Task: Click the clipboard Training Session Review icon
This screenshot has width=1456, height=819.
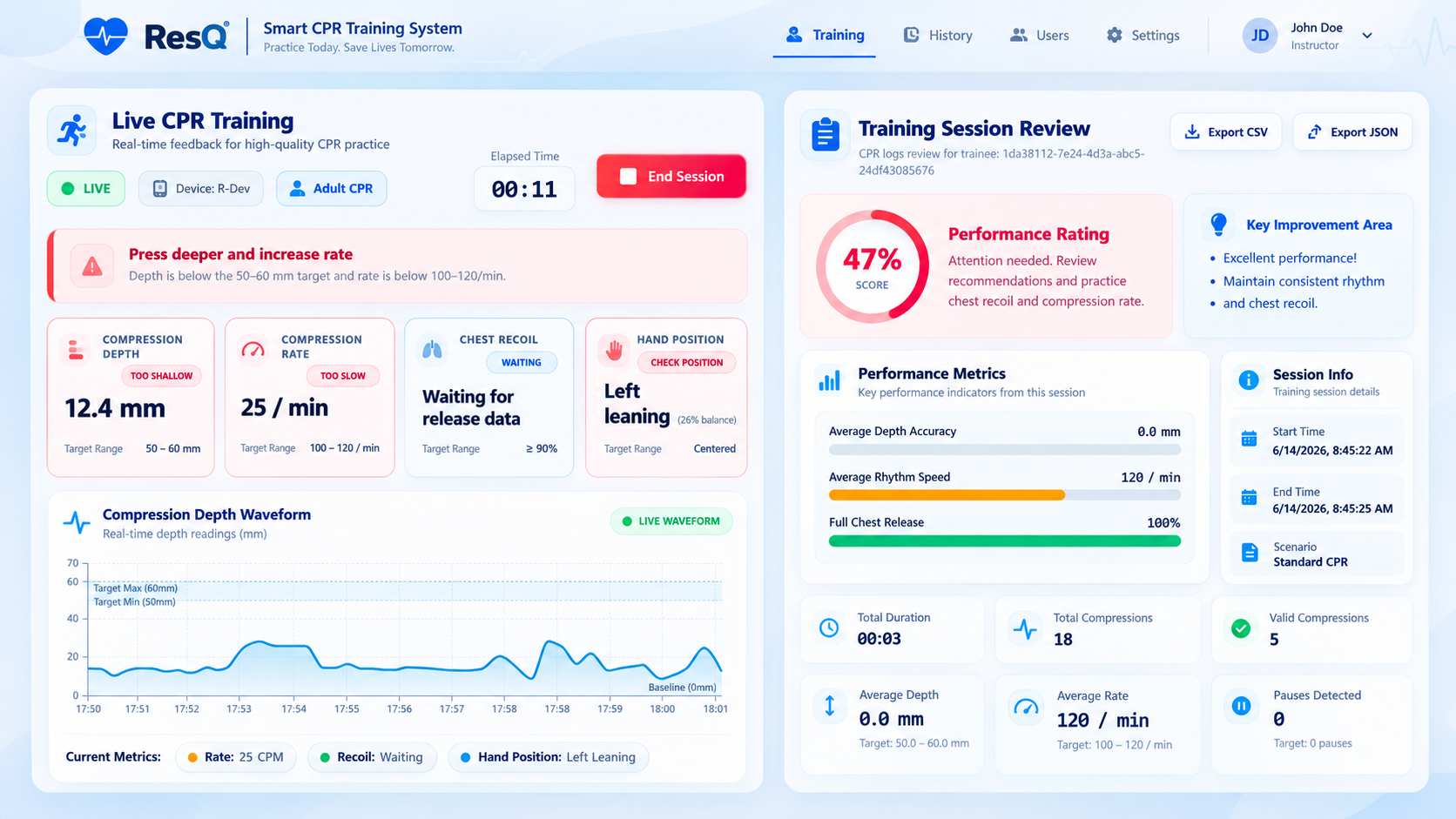Action: point(825,135)
